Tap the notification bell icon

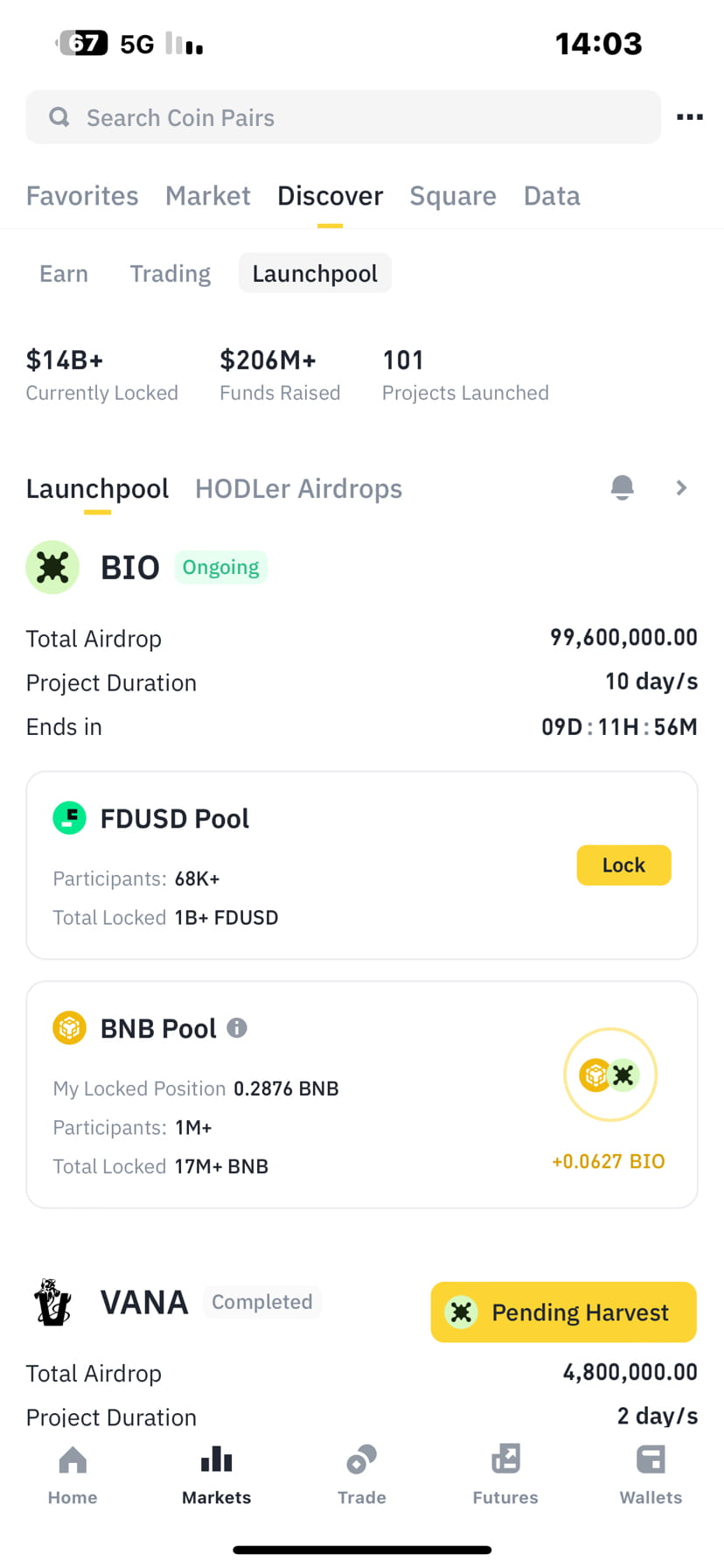[x=622, y=487]
